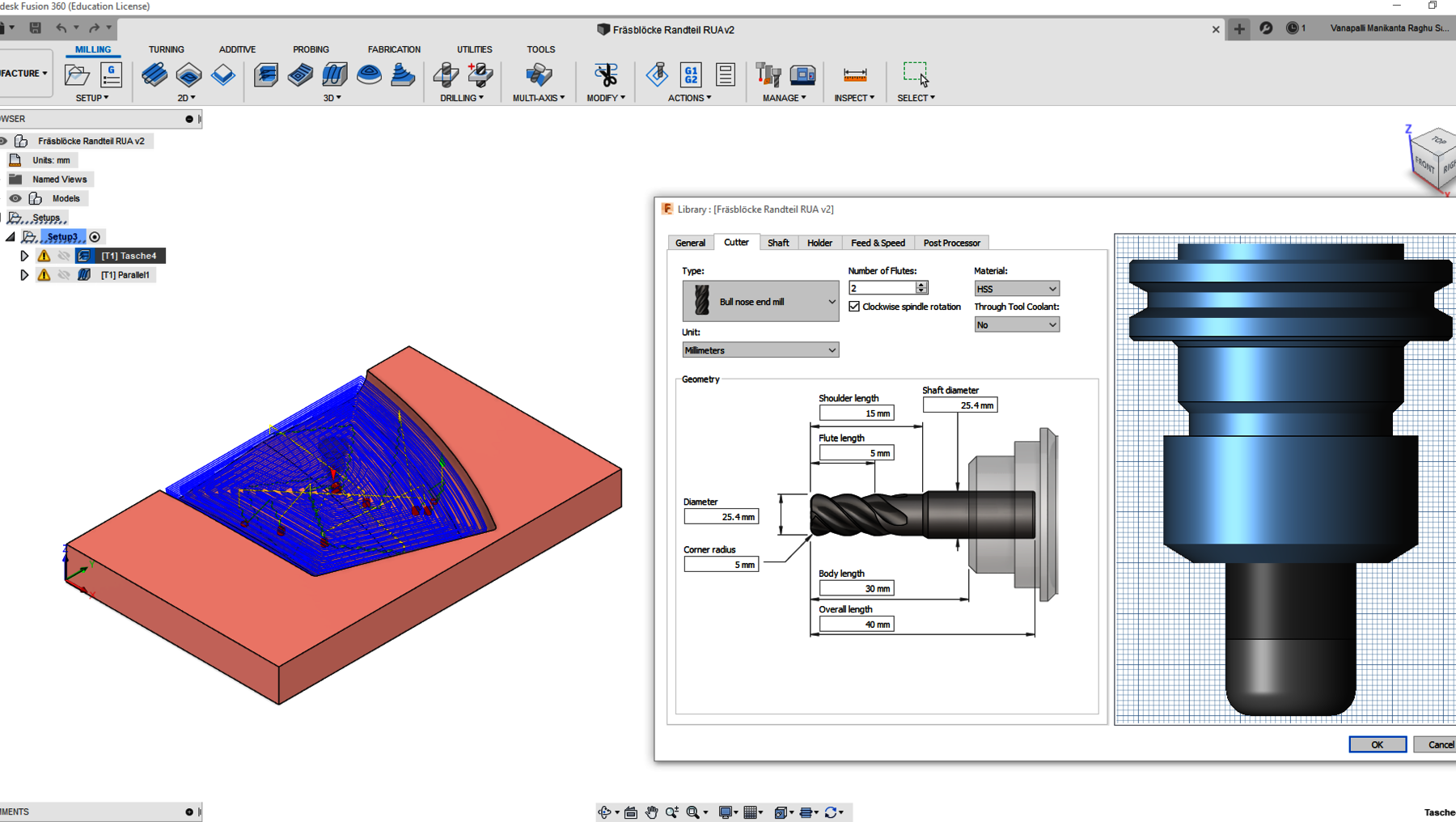Click the Number of Flutes spinner up arrow
1456x822 pixels.
tap(921, 285)
